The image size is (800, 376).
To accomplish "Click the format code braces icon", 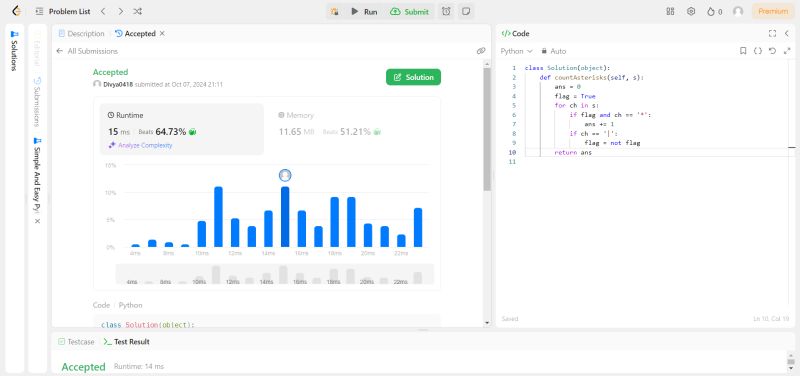I will pyautogui.click(x=758, y=51).
